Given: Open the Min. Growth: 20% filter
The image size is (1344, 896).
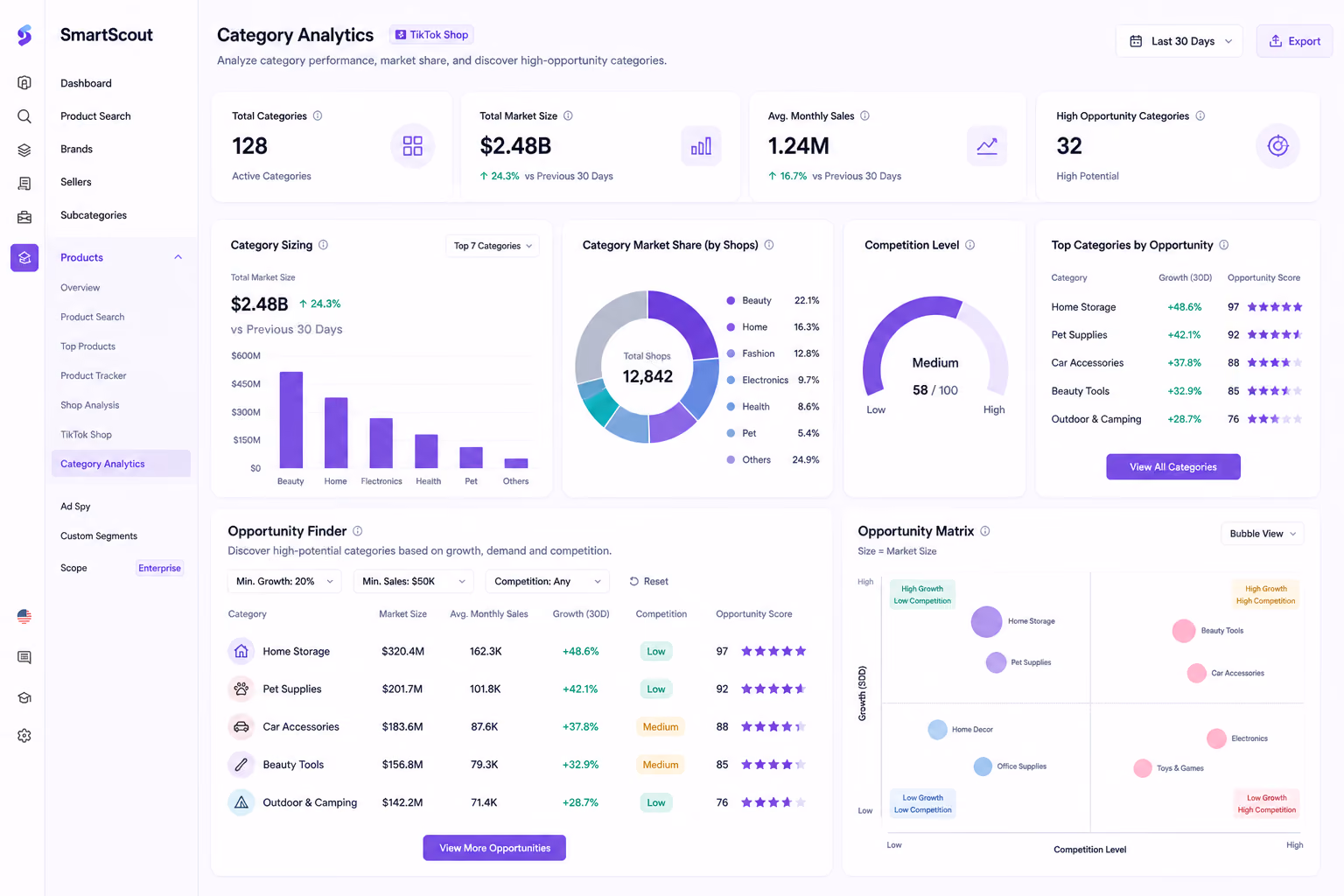Looking at the screenshot, I should 284,581.
